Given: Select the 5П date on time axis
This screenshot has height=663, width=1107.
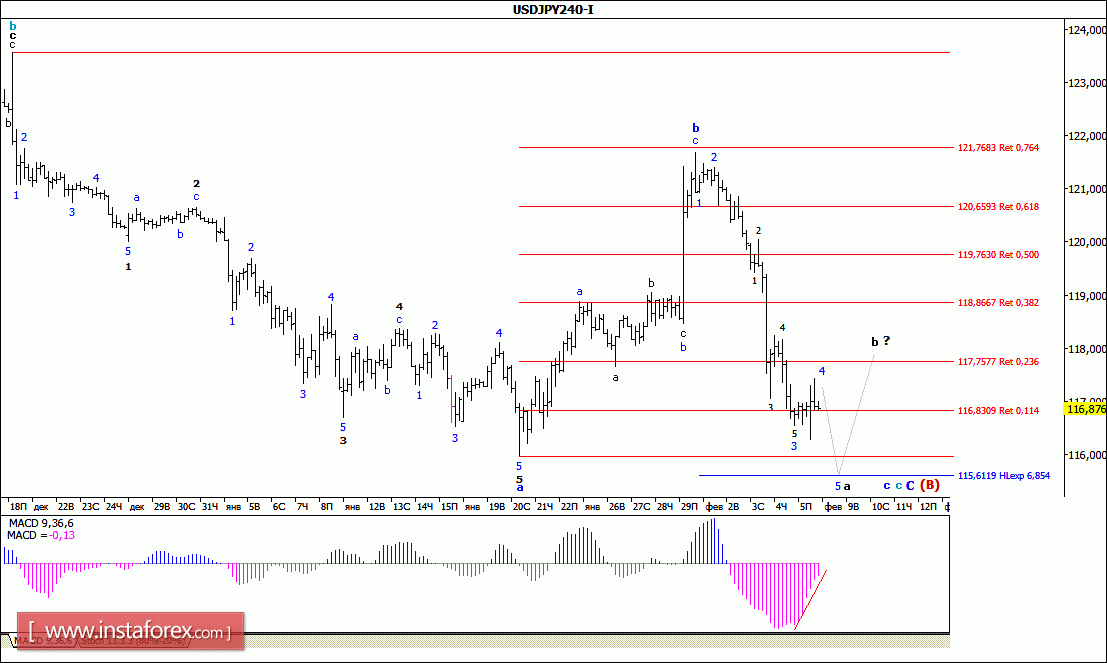Looking at the screenshot, I should click(806, 506).
